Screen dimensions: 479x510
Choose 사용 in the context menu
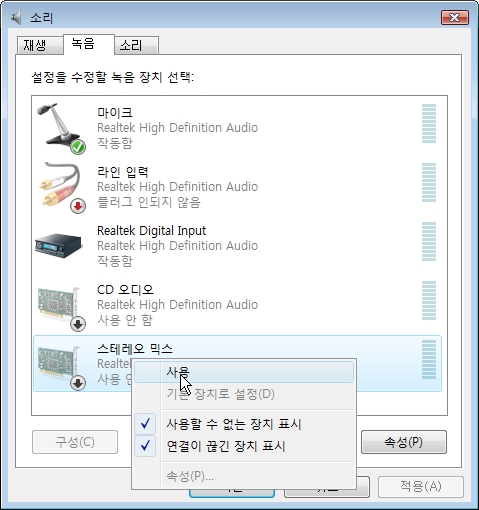(x=244, y=372)
